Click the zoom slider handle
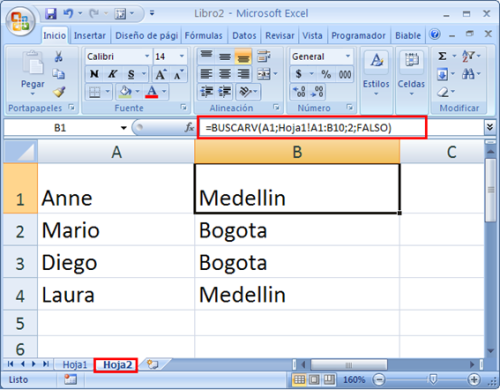 pyautogui.click(x=433, y=379)
